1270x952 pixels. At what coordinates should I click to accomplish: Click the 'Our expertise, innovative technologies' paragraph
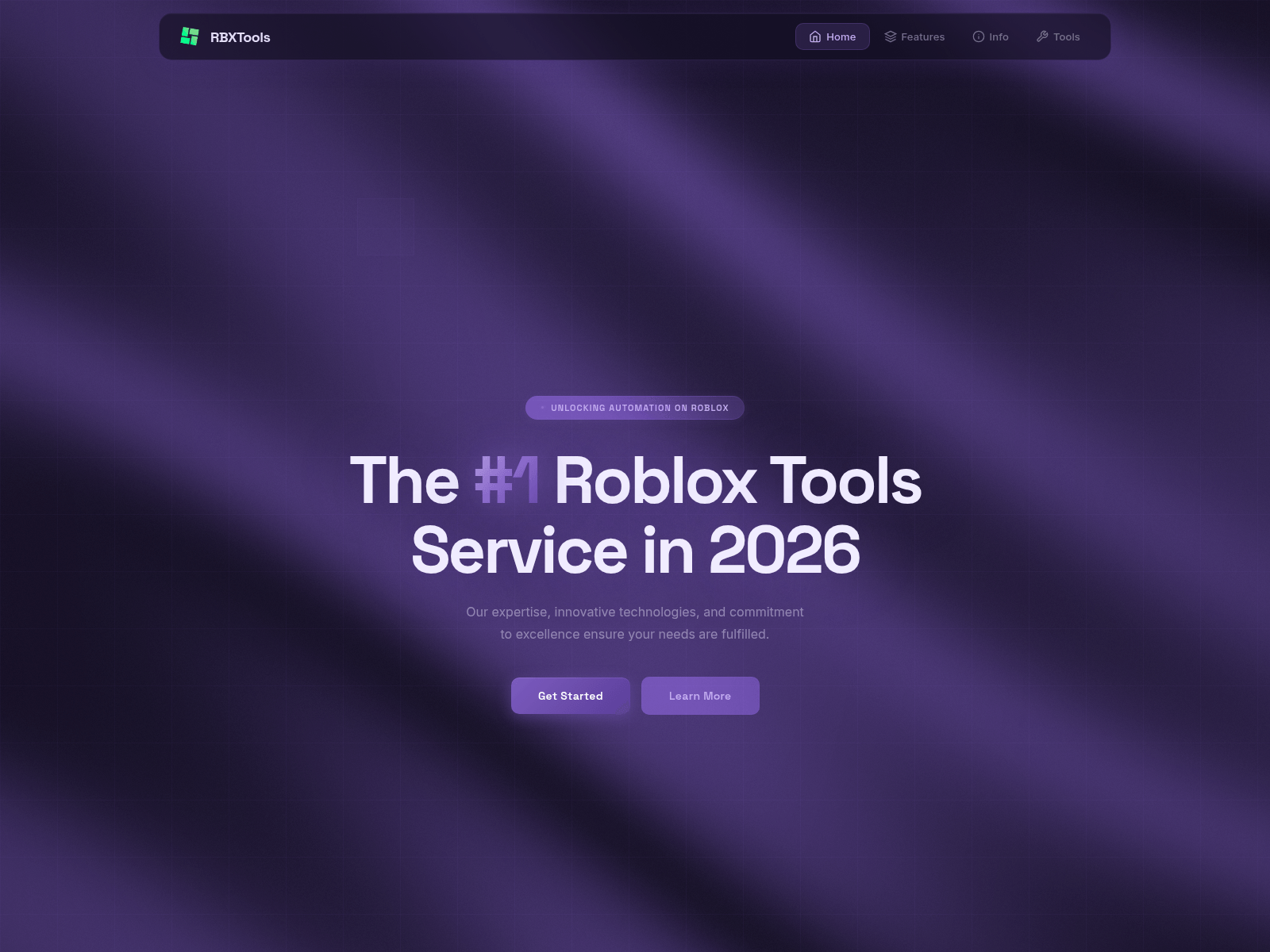click(635, 623)
